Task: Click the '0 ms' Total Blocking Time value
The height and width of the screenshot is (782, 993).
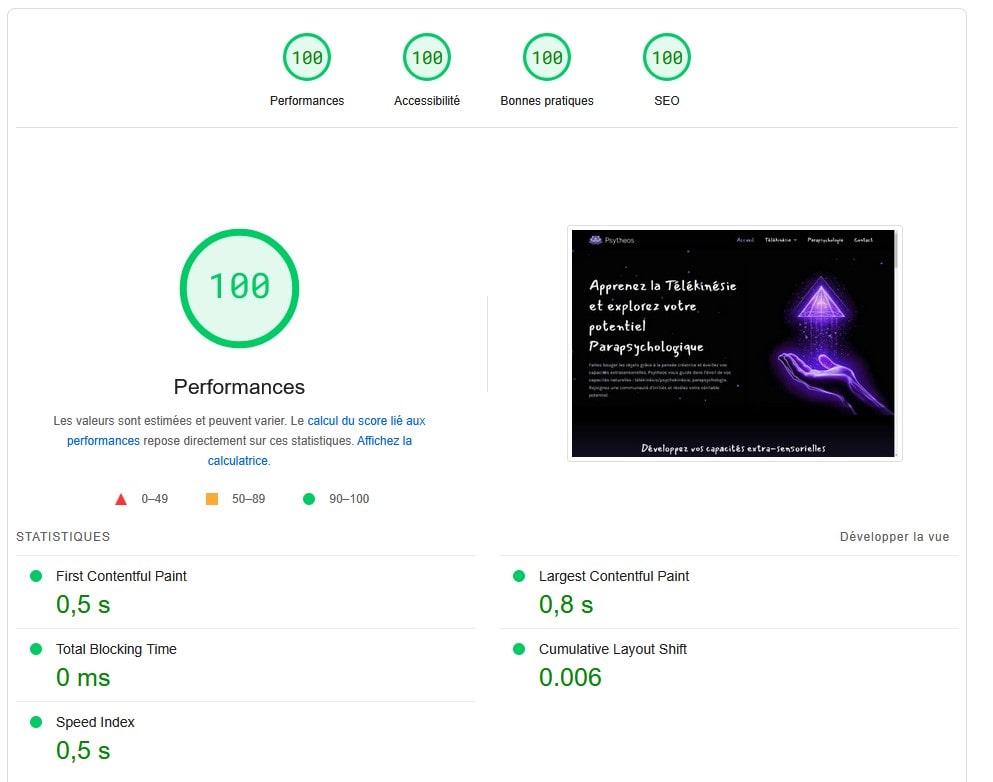Action: click(x=83, y=678)
